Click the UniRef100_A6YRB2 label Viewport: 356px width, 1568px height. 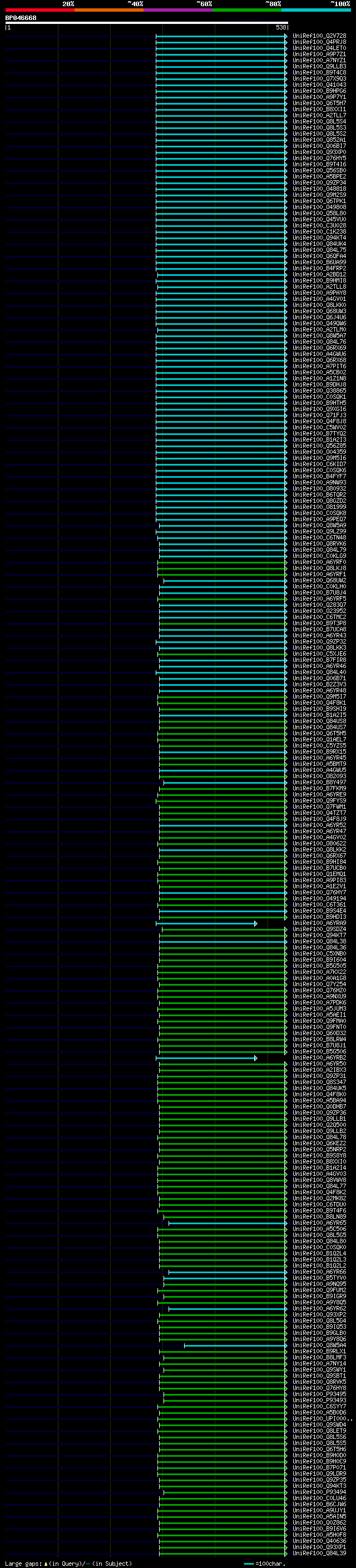[x=319, y=1058]
